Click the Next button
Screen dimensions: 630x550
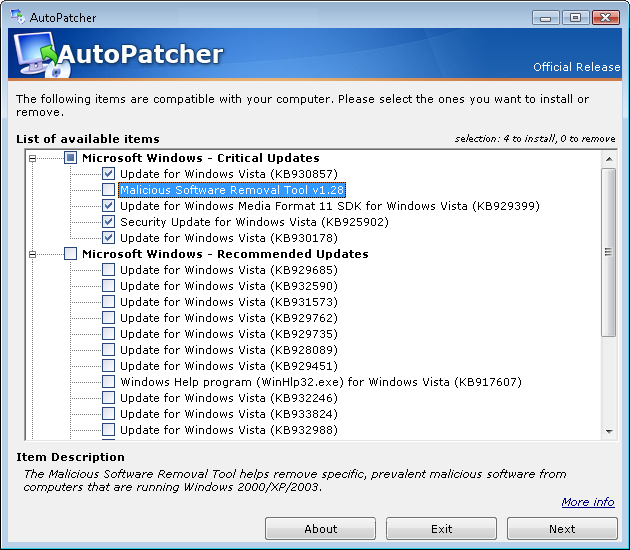pyautogui.click(x=562, y=529)
